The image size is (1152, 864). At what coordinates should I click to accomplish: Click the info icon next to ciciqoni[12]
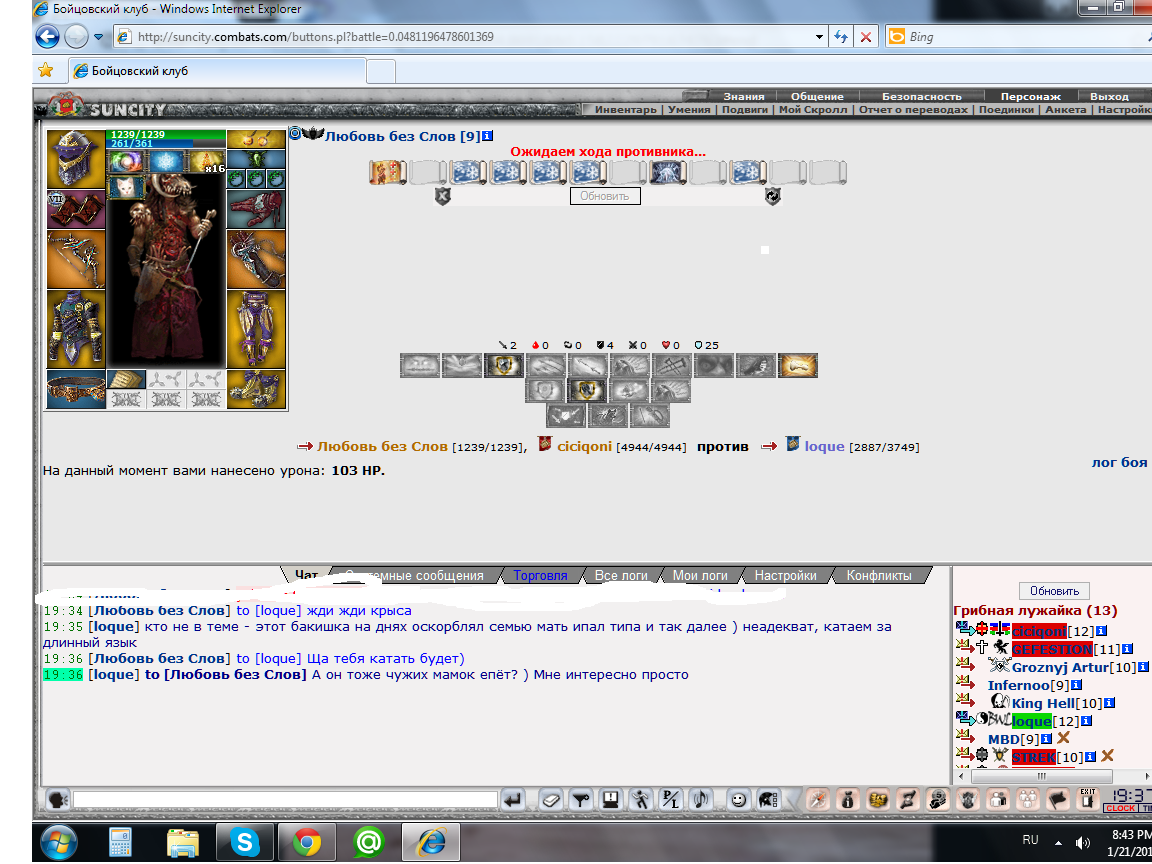(x=1101, y=631)
